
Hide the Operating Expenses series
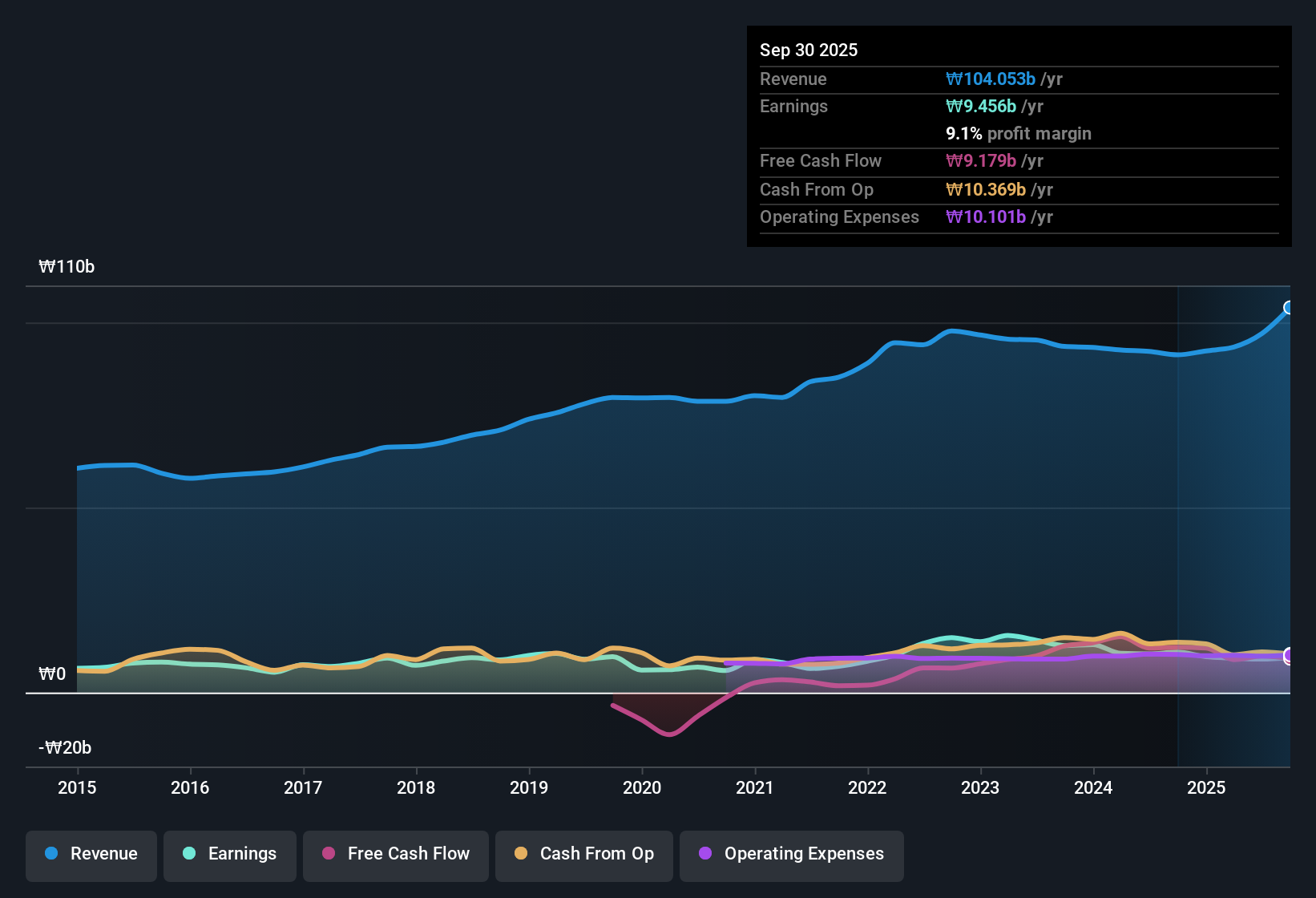point(791,854)
